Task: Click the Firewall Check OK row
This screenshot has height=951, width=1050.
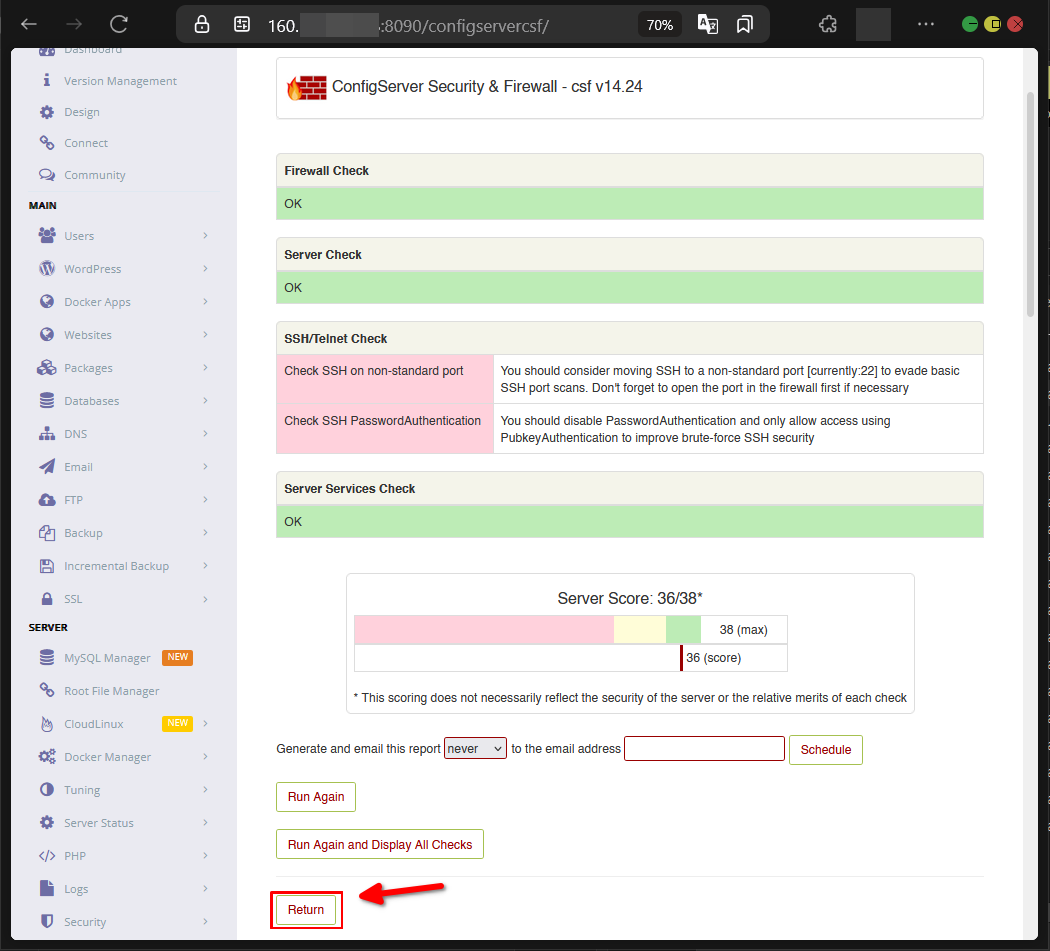Action: pyautogui.click(x=629, y=204)
